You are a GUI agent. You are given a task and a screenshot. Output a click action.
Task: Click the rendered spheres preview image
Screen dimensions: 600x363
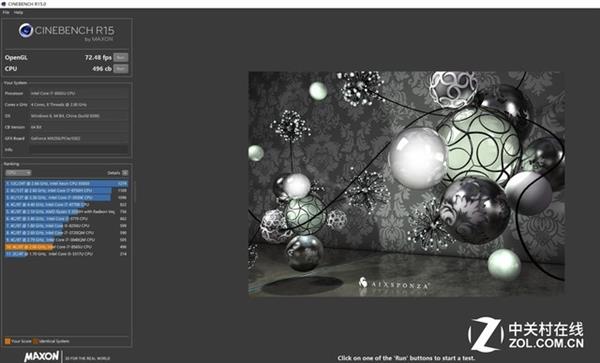point(406,184)
